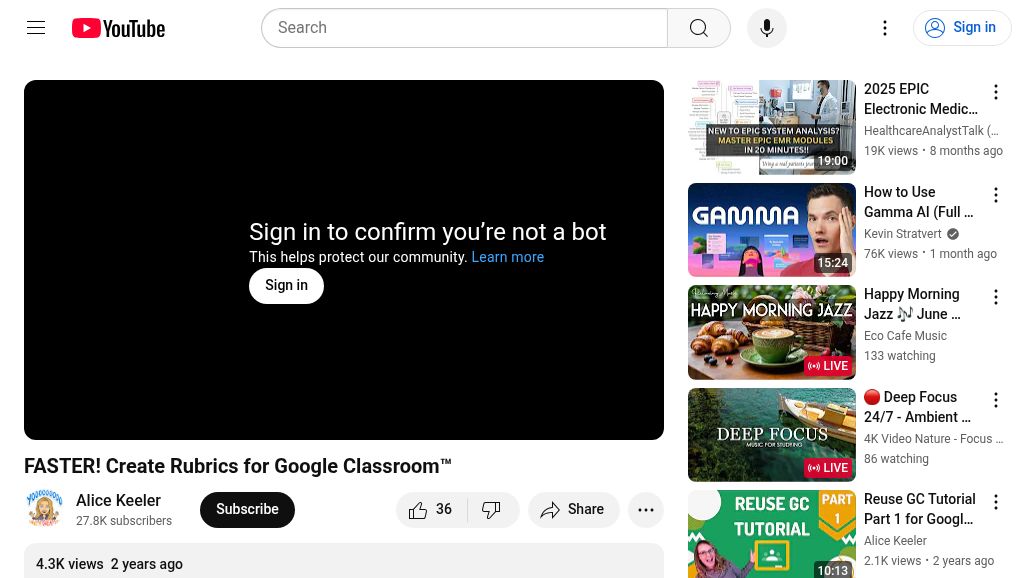Dislike the video with thumbs down

click(x=492, y=509)
